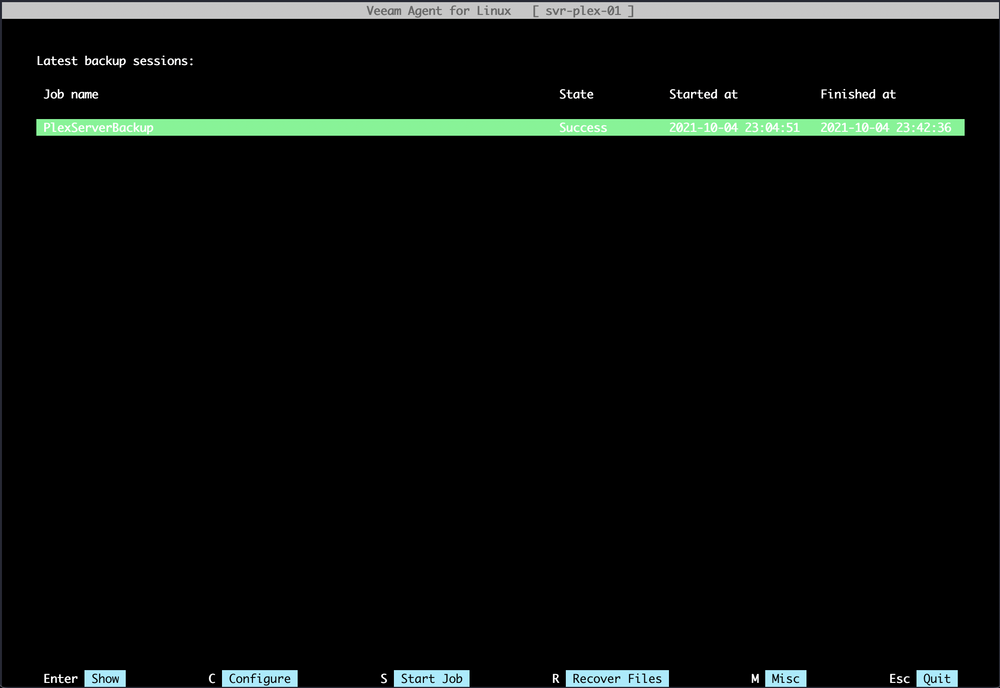Click the S key label beside Start Job

(384, 678)
